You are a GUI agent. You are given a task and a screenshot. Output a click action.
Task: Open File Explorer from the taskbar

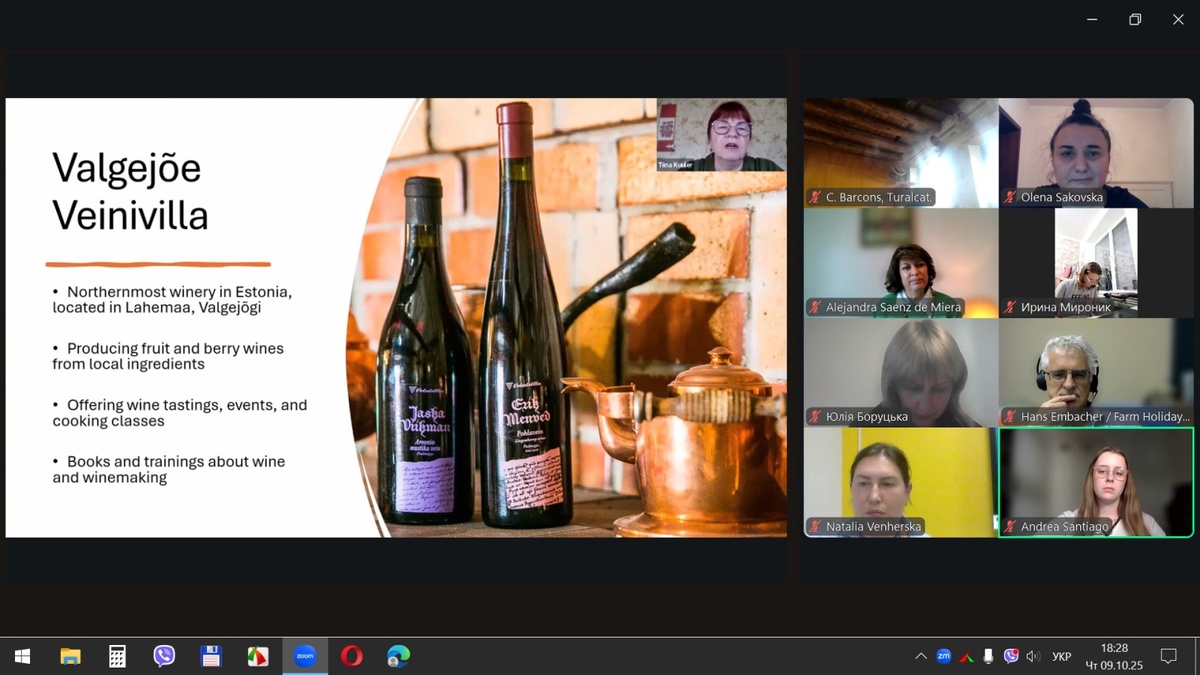pyautogui.click(x=70, y=656)
